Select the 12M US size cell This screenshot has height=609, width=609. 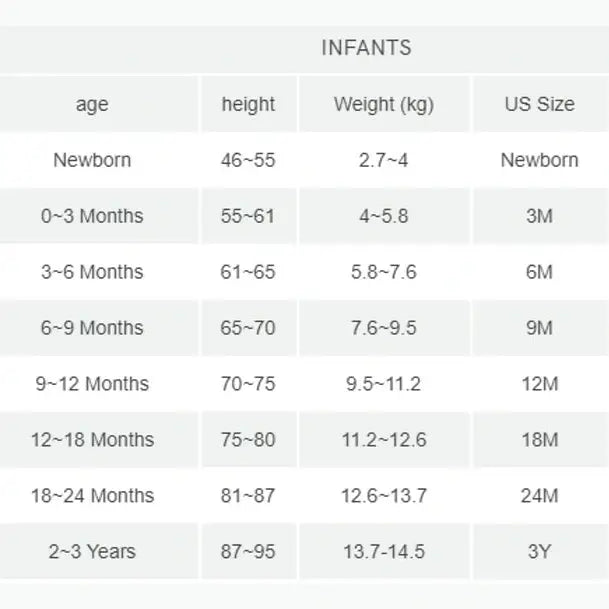point(539,384)
